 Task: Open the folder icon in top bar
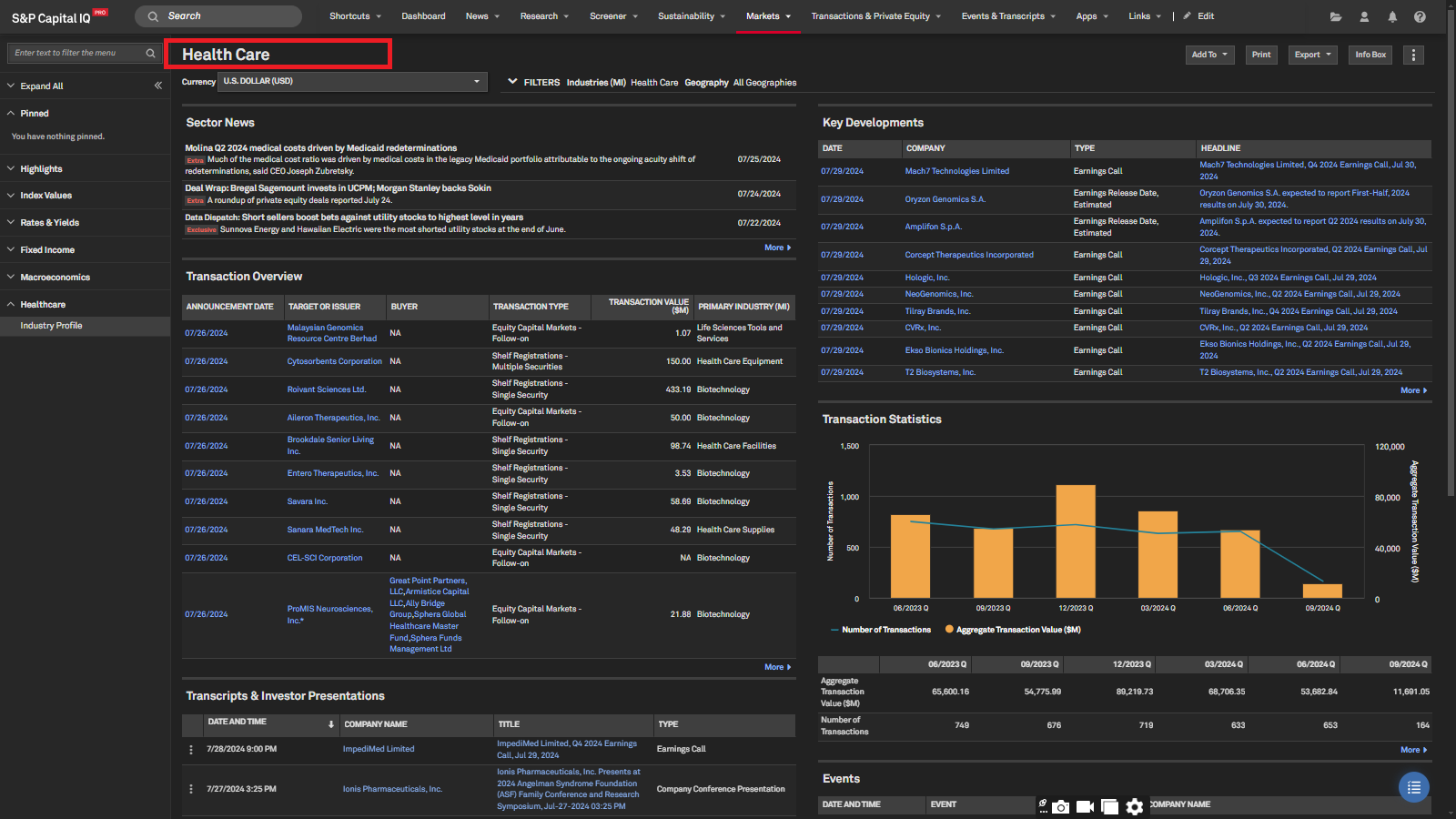click(1336, 16)
